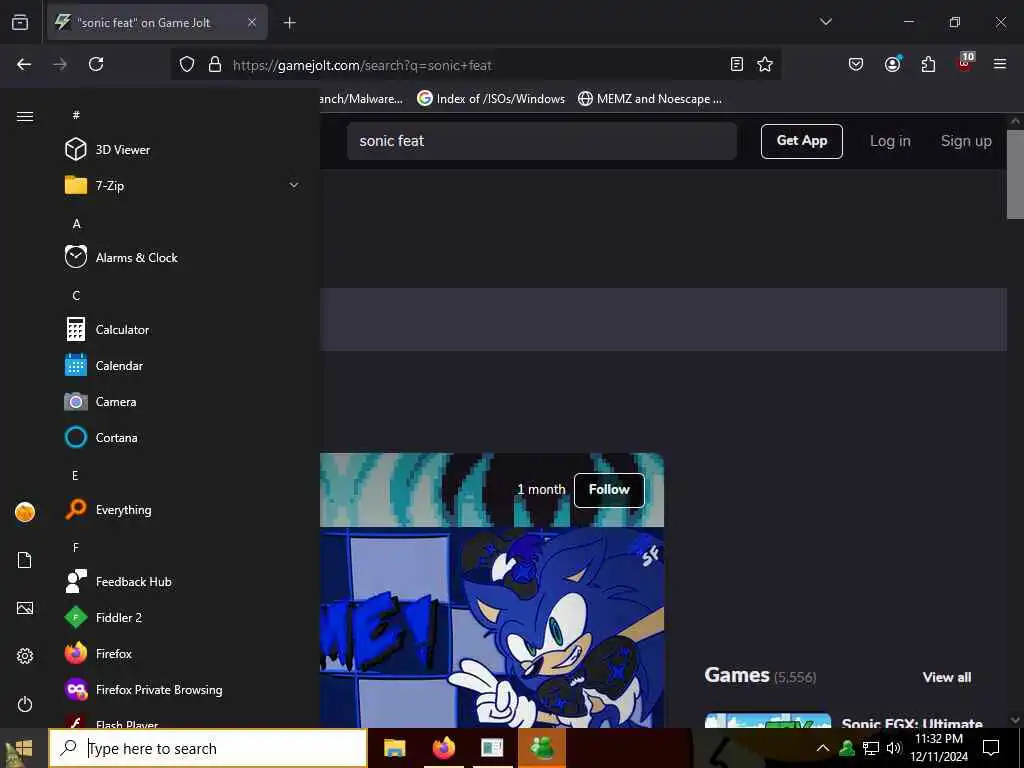Select the letter C group header

tap(76, 295)
